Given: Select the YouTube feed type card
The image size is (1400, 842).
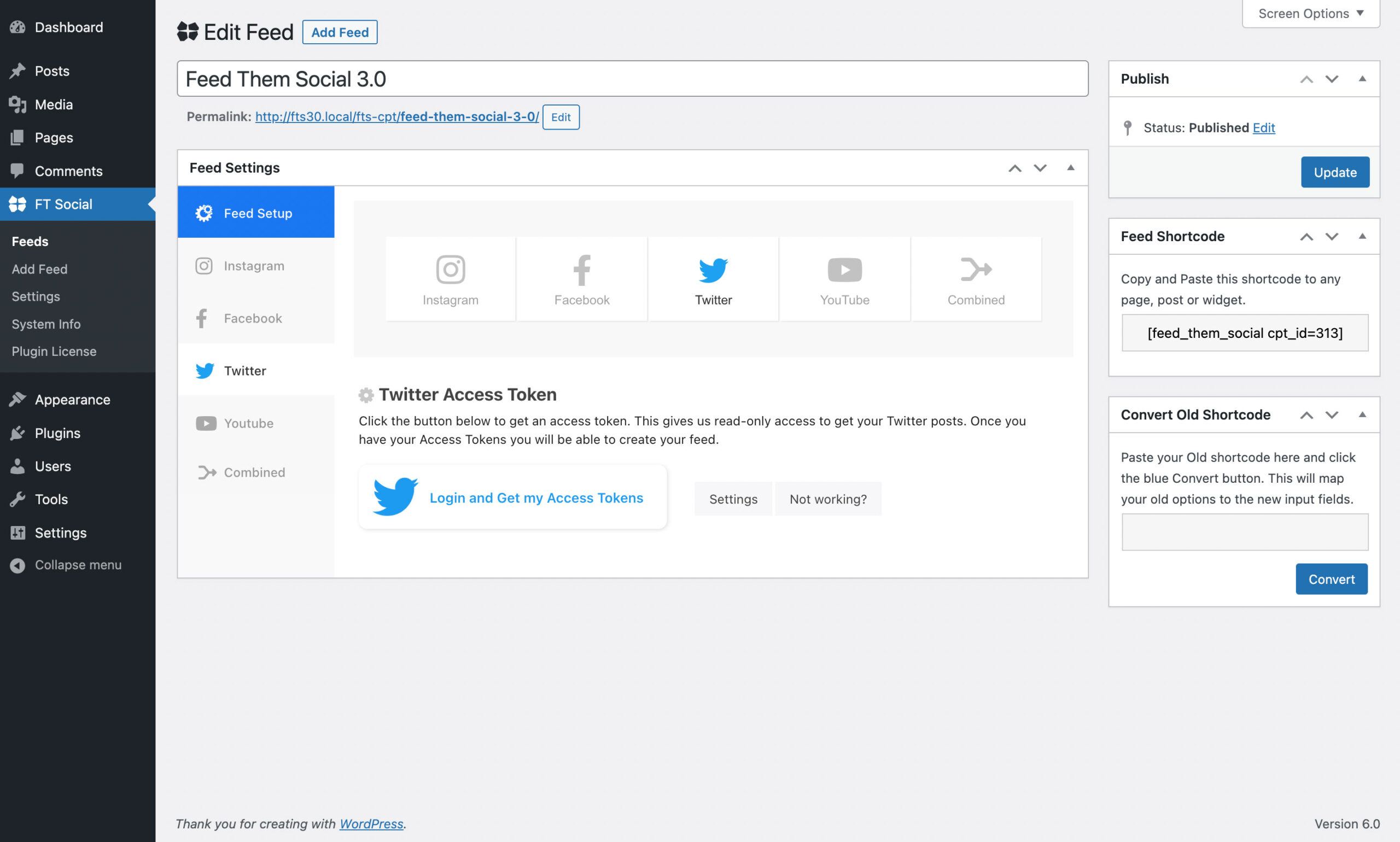Looking at the screenshot, I should [844, 279].
